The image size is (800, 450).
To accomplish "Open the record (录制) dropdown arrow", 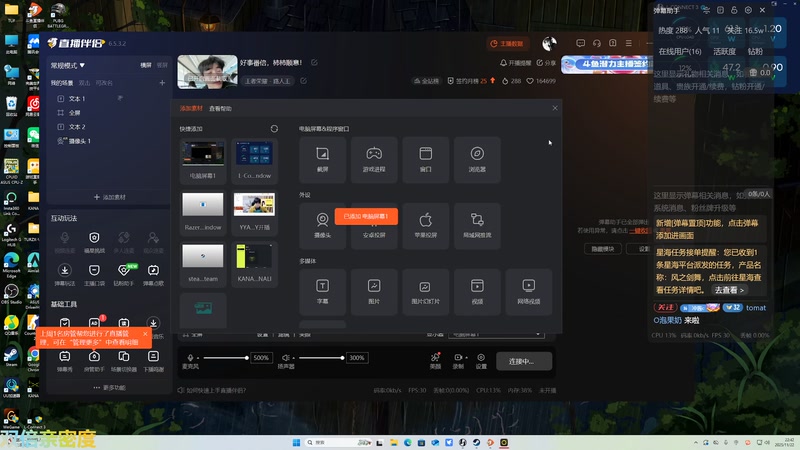I will coord(466,358).
